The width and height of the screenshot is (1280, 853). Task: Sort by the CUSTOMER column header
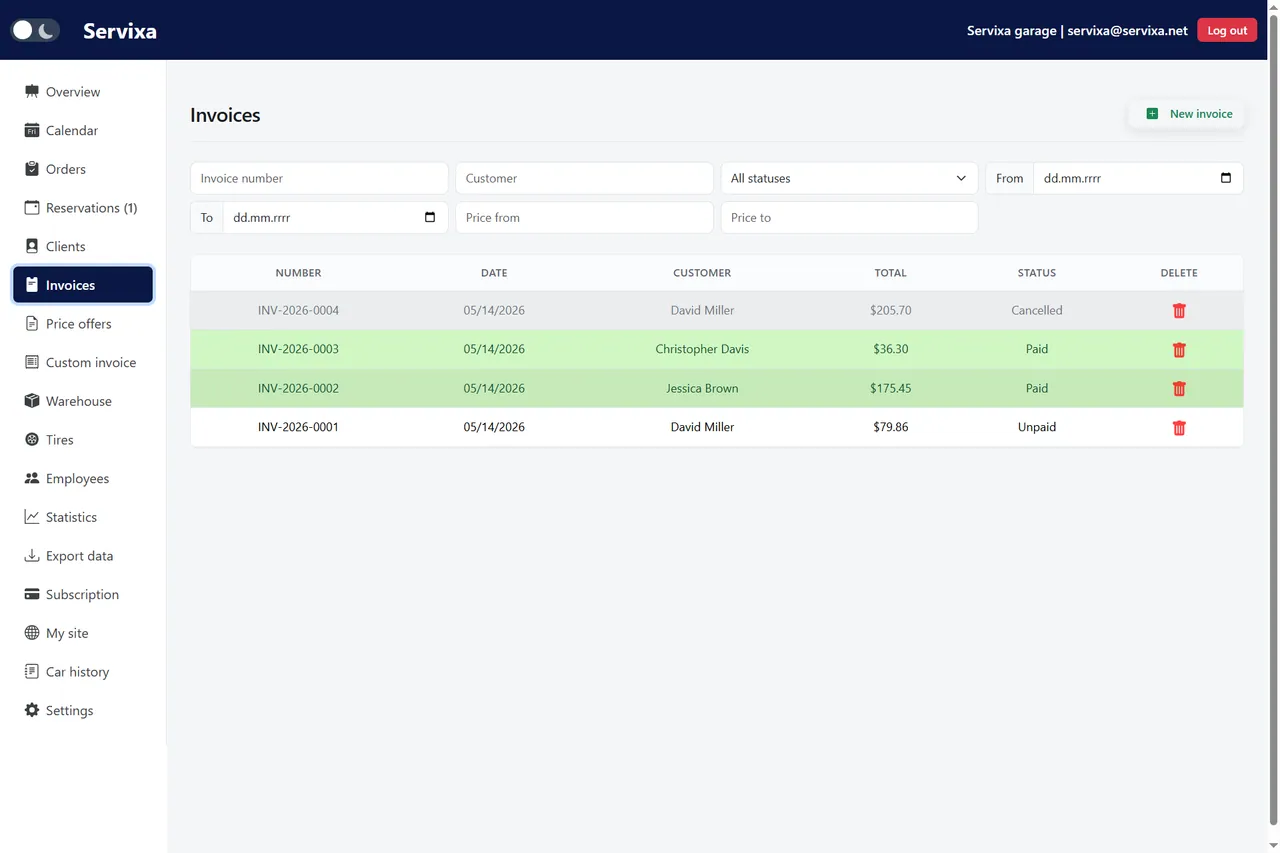pos(702,273)
